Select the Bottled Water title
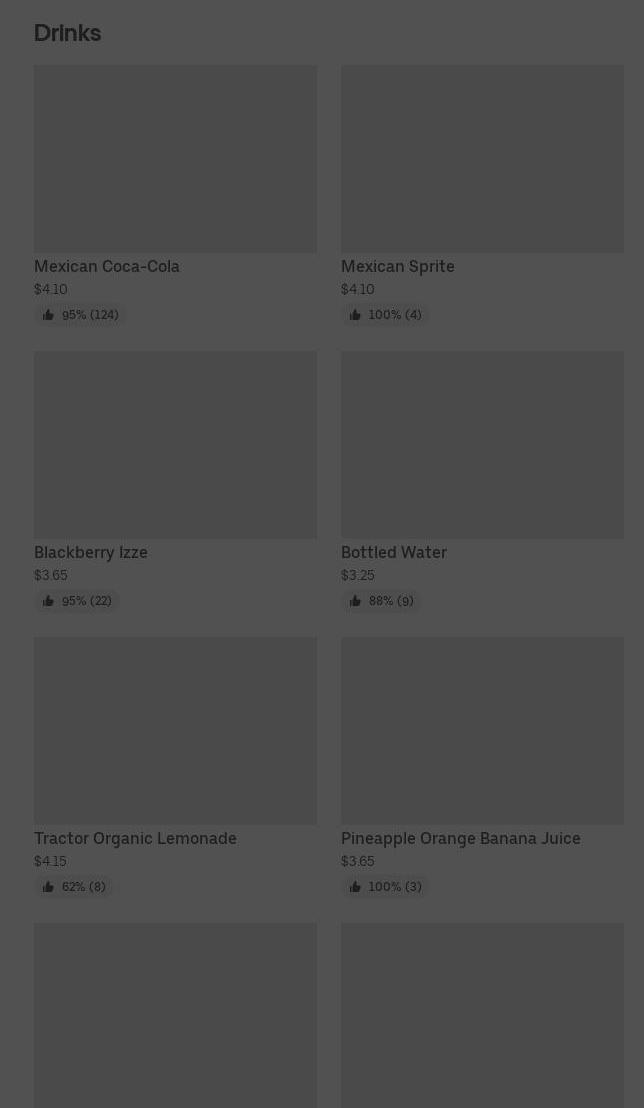 point(393,552)
